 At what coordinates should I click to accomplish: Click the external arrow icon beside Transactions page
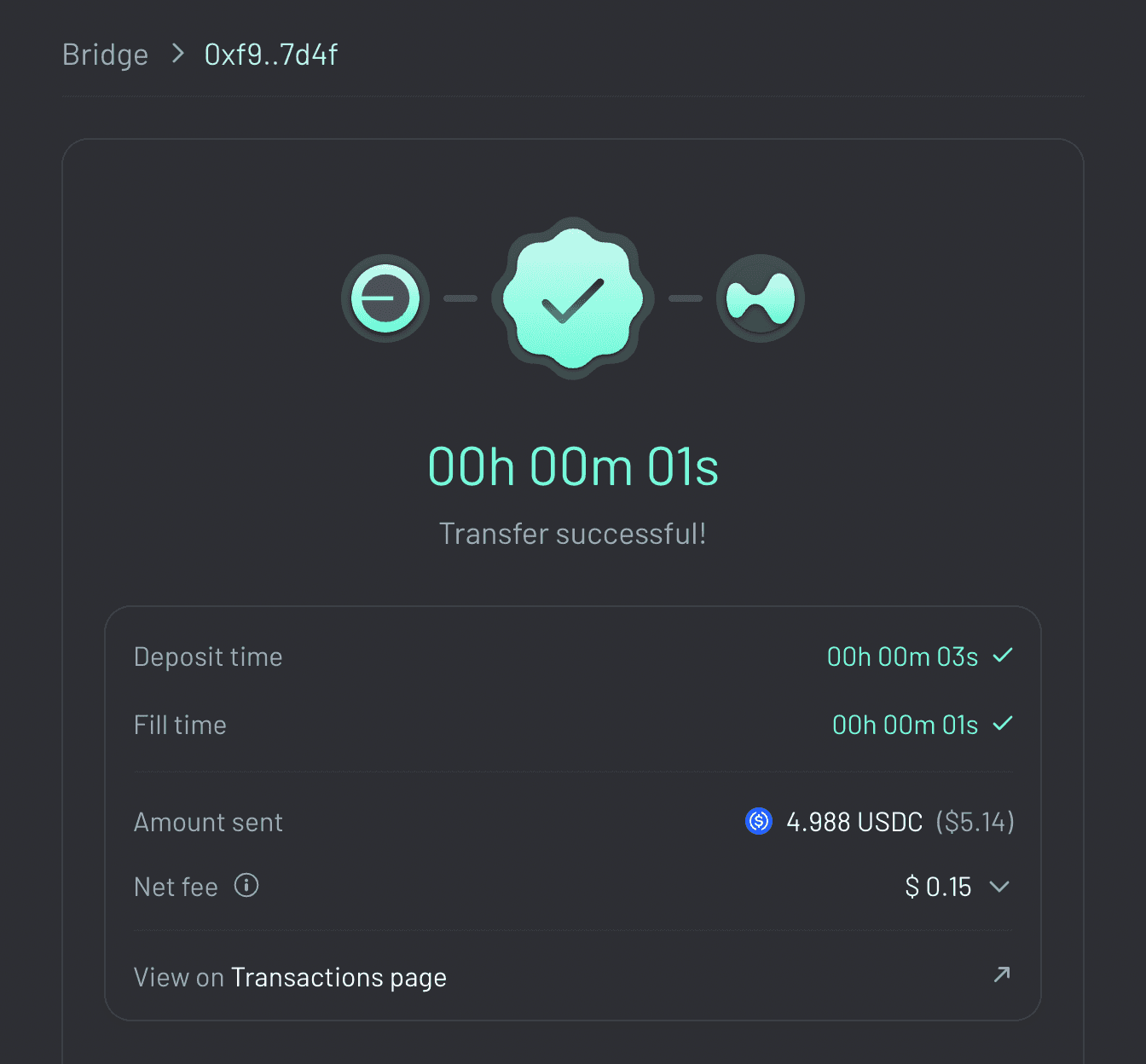tap(1002, 974)
